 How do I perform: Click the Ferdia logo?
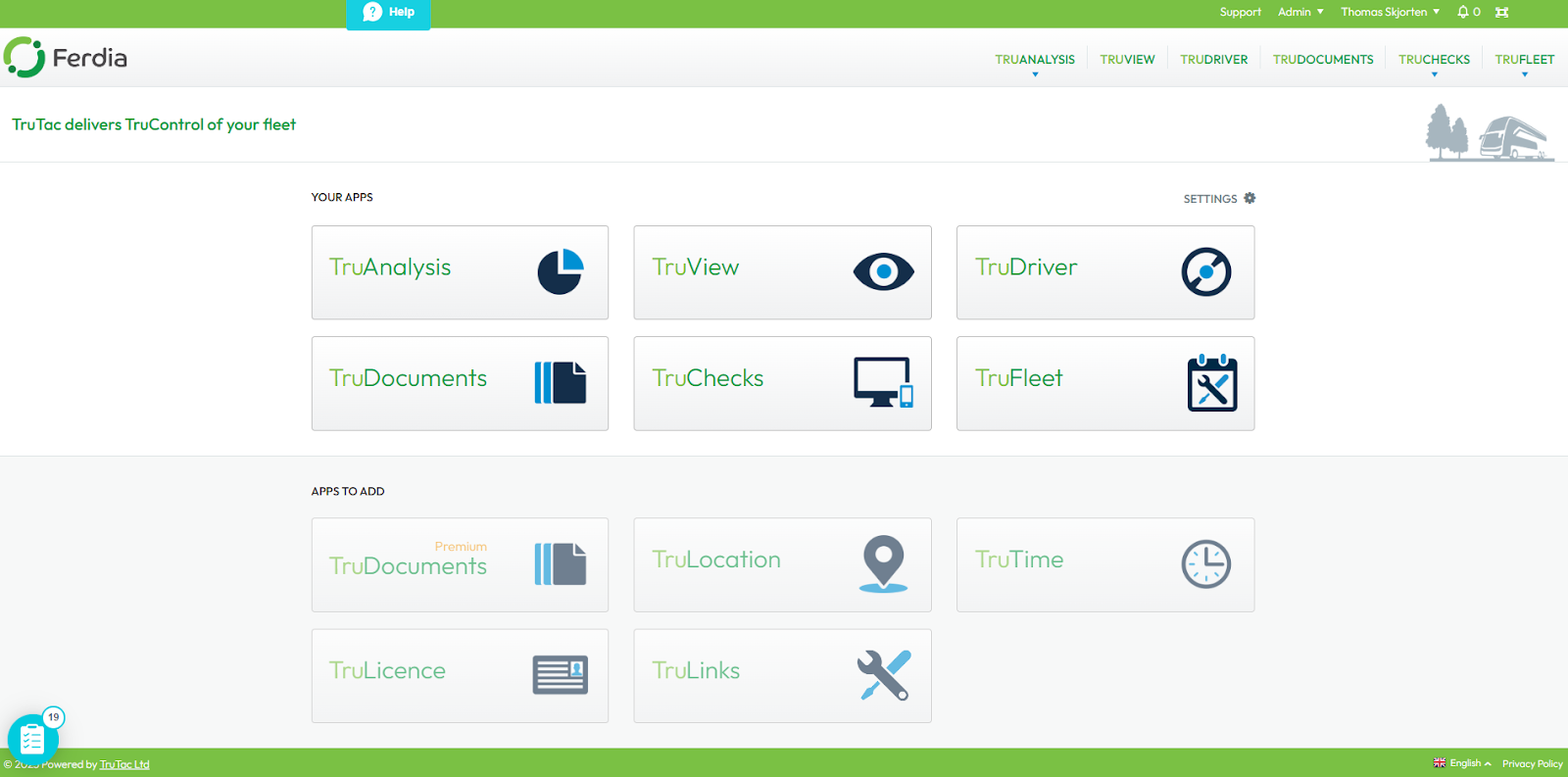pyautogui.click(x=66, y=58)
